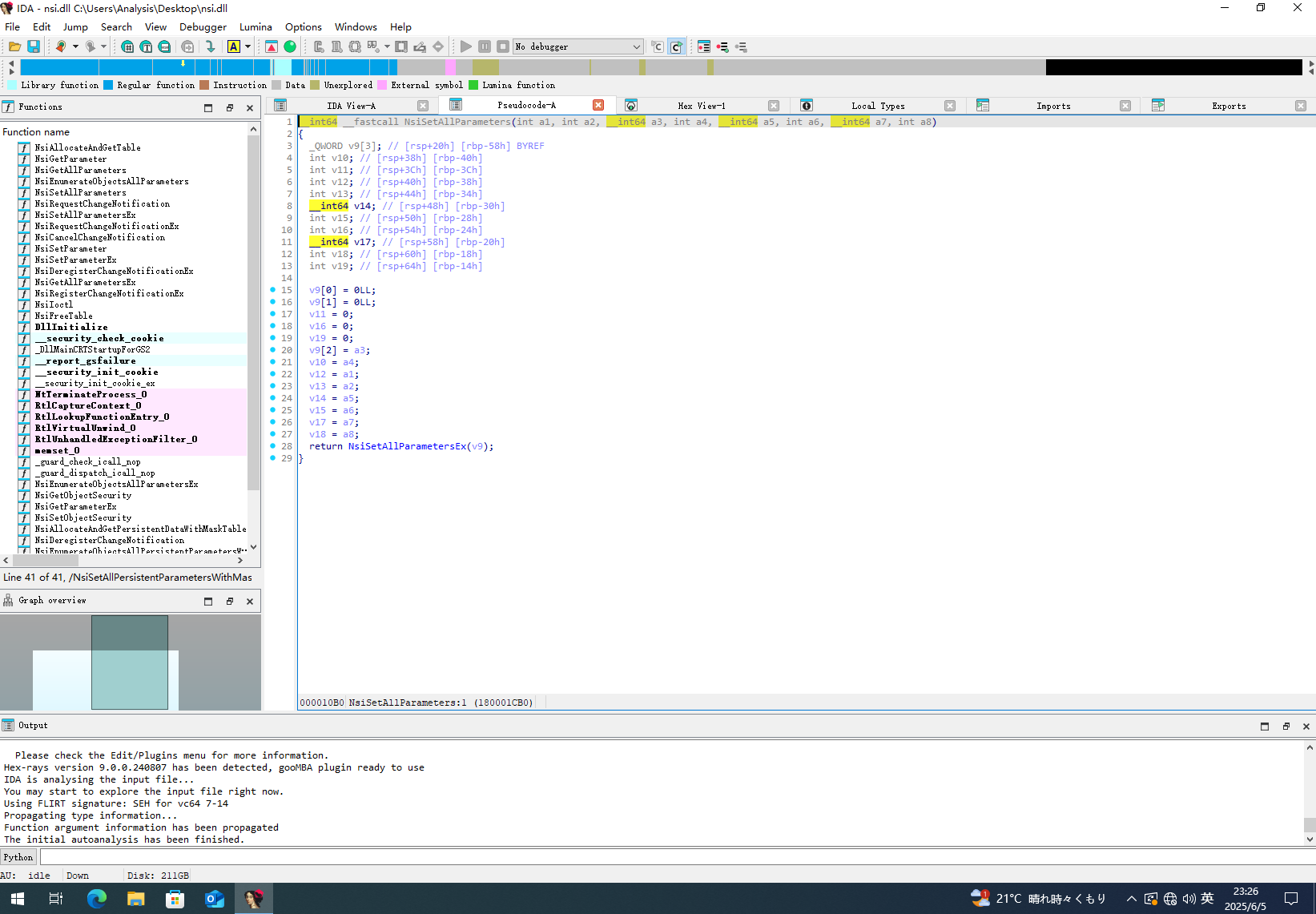Open the Debugger menu

point(203,26)
